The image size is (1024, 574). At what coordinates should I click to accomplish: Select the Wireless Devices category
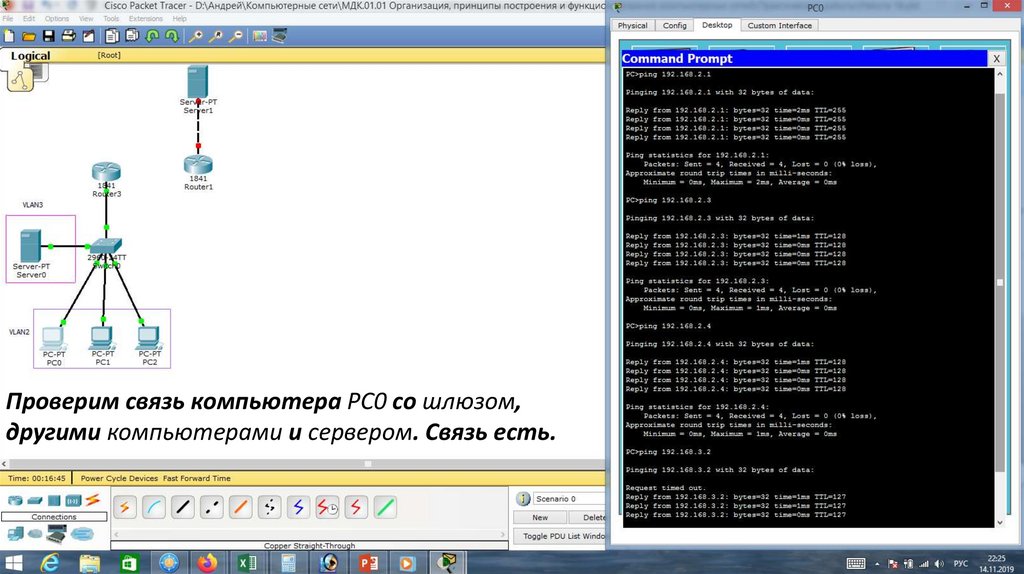[73, 501]
